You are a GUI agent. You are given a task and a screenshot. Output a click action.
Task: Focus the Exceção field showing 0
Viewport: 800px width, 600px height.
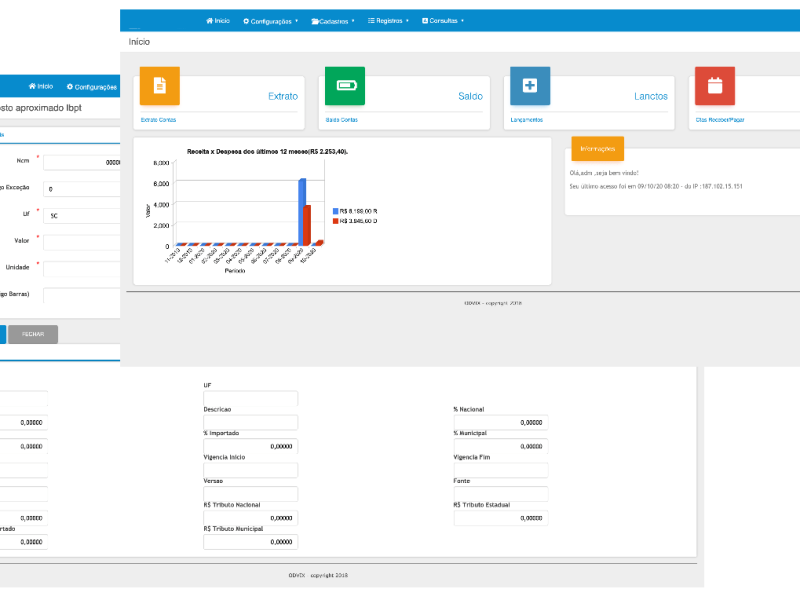point(82,189)
